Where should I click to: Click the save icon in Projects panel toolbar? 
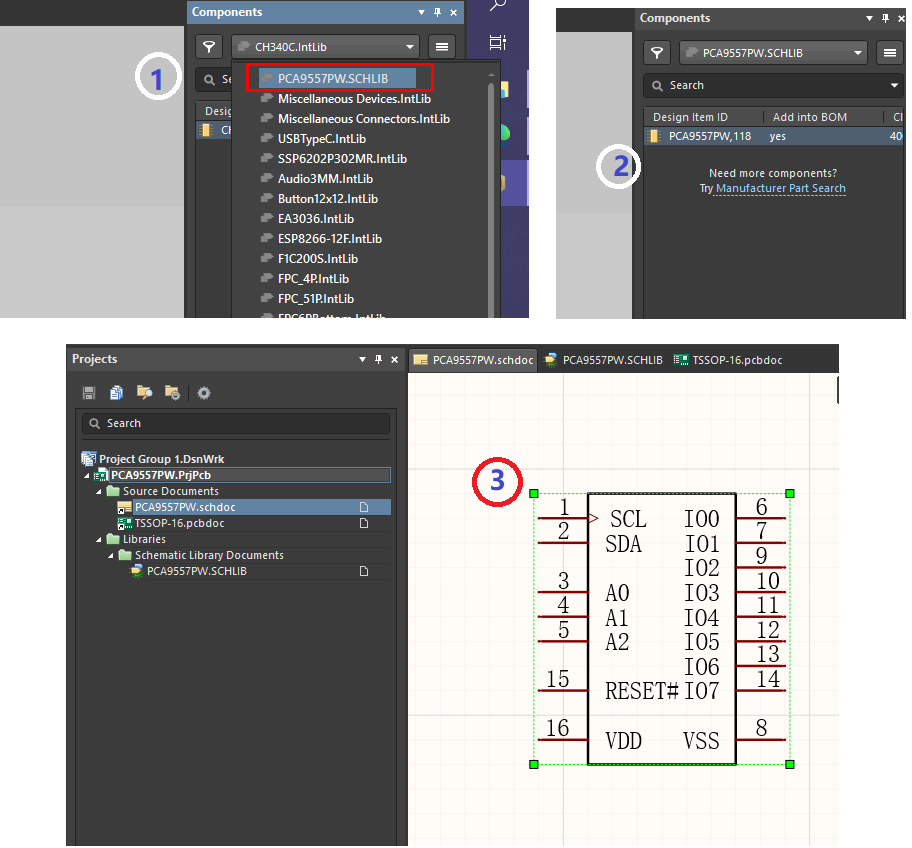click(x=89, y=393)
